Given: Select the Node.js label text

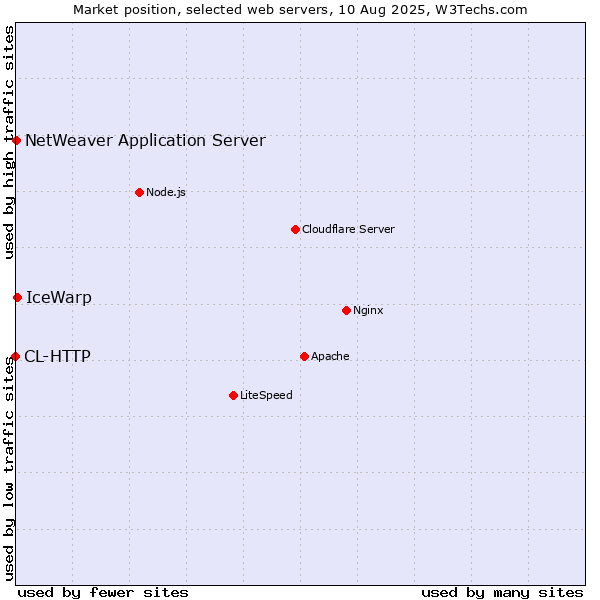Looking at the screenshot, I should [166, 192].
